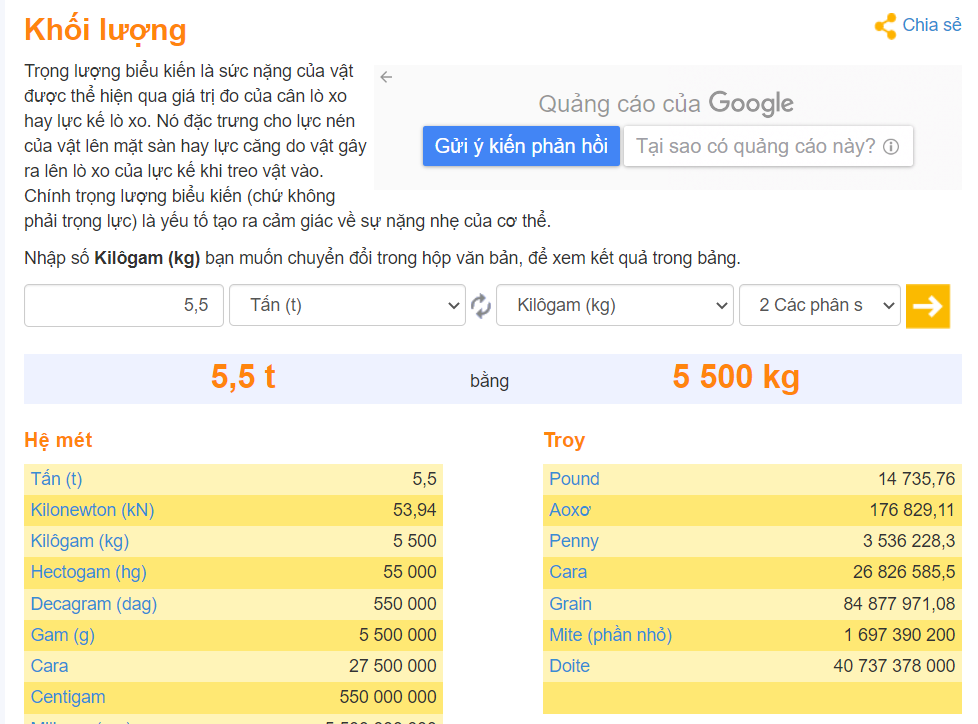Open the 'Gam (g)' unit link

61,634
